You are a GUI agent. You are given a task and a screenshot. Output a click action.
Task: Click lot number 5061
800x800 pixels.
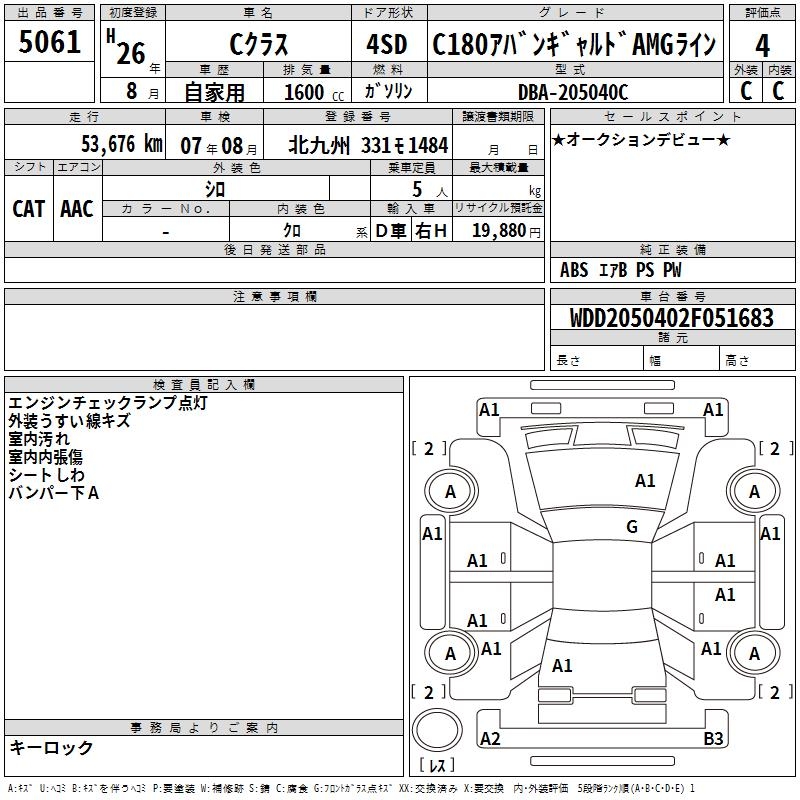click(49, 42)
